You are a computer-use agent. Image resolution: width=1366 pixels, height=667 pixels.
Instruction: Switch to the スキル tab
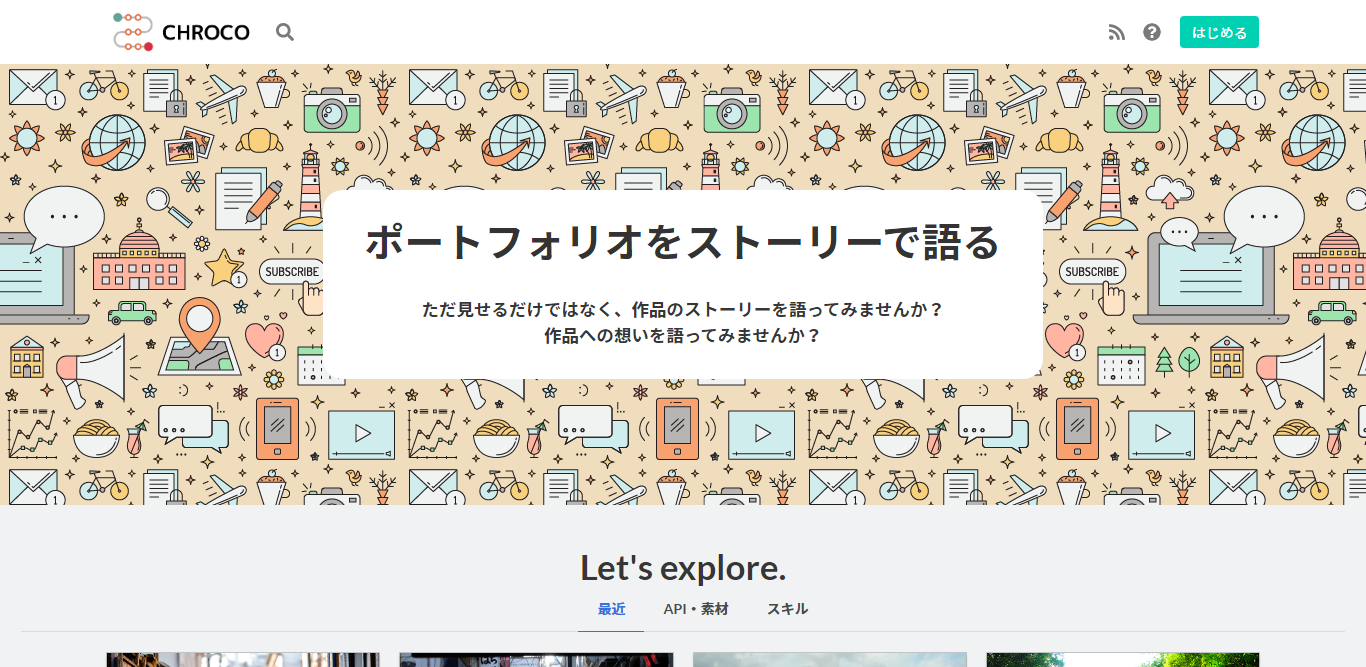(x=787, y=609)
